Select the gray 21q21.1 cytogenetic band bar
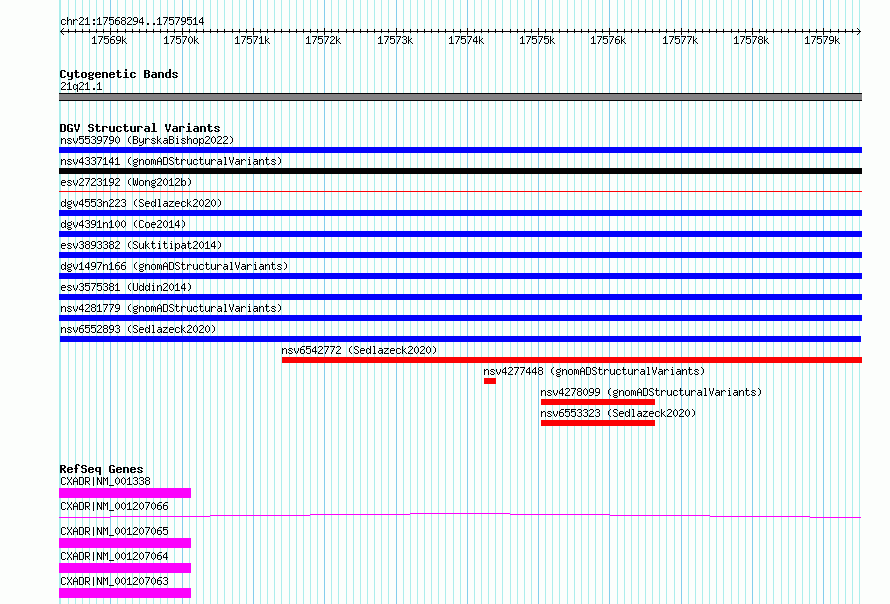Viewport: 890px width, 604px height. point(460,97)
